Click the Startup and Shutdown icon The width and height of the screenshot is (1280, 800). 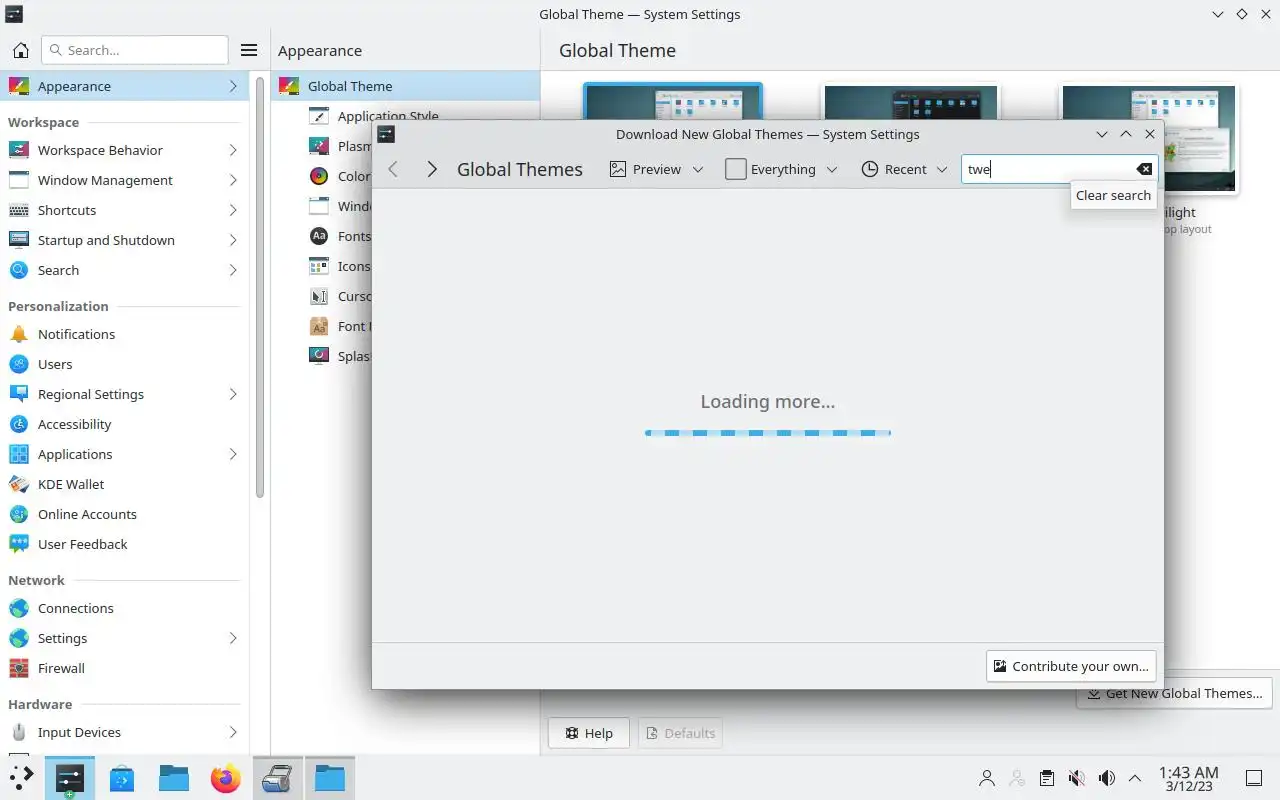point(19,240)
